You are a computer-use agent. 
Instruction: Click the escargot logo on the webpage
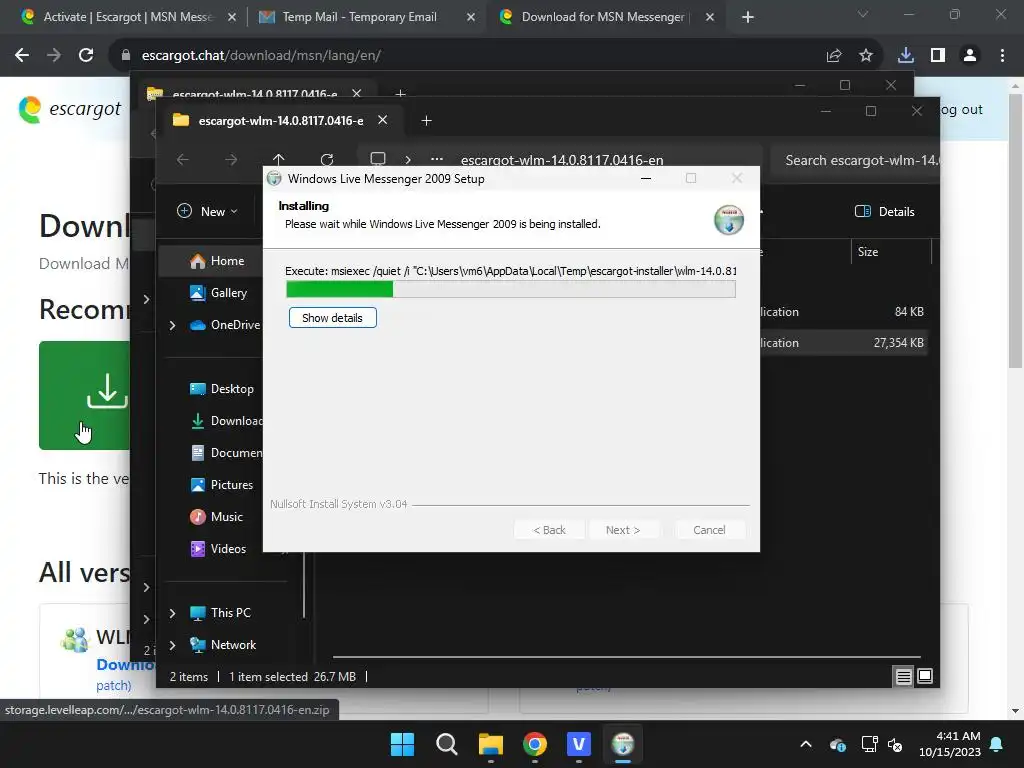coord(70,109)
